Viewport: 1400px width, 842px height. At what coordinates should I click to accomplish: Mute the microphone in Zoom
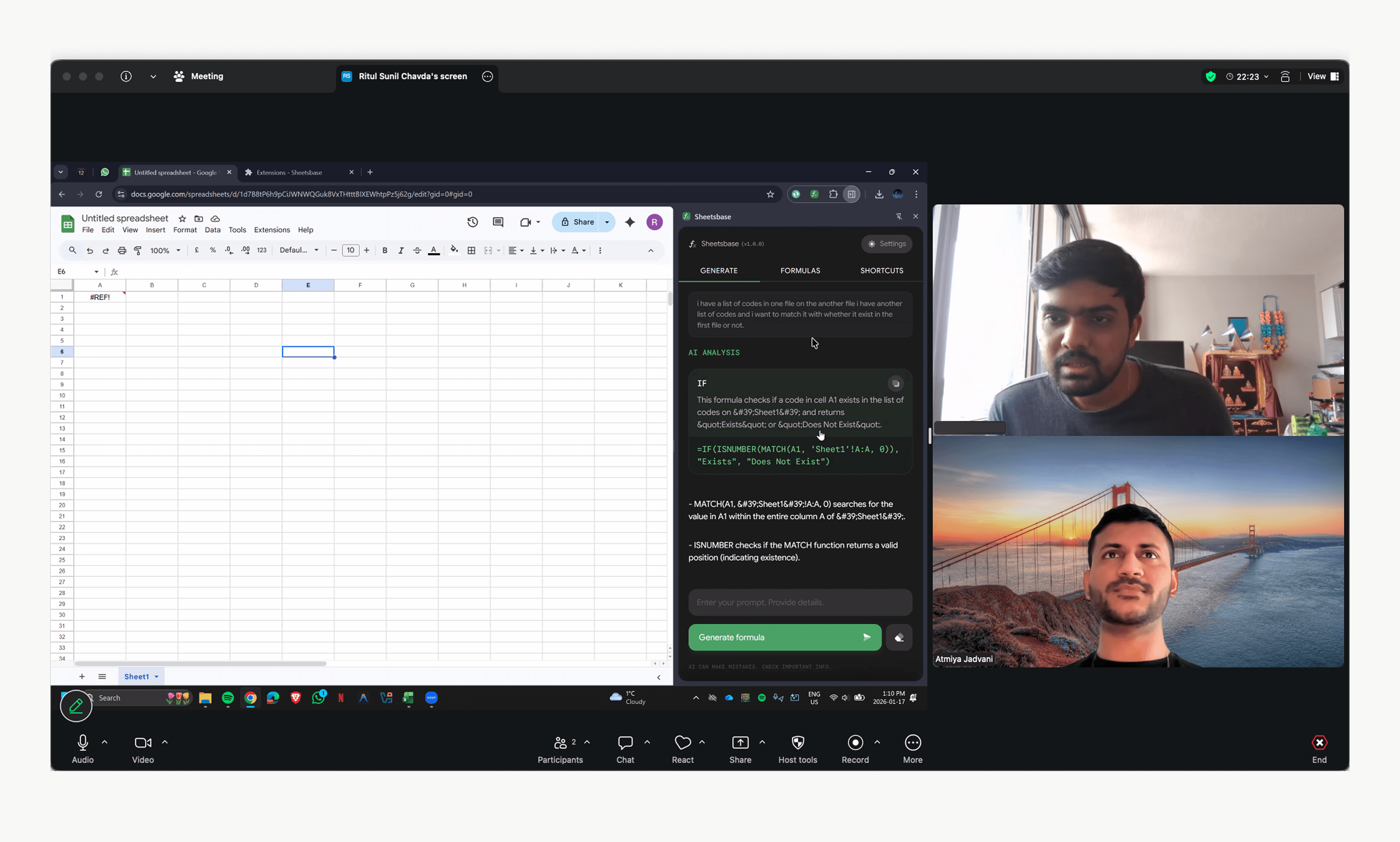coord(82,743)
